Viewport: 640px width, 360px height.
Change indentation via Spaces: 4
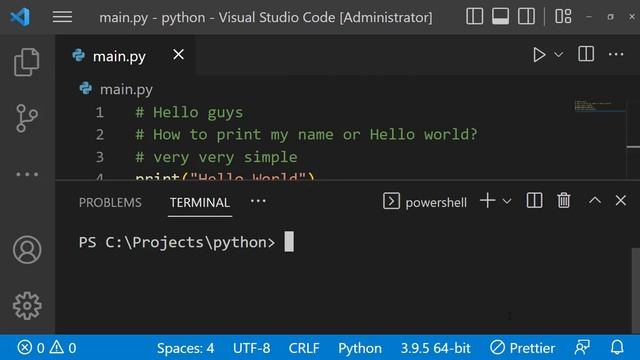coord(185,348)
